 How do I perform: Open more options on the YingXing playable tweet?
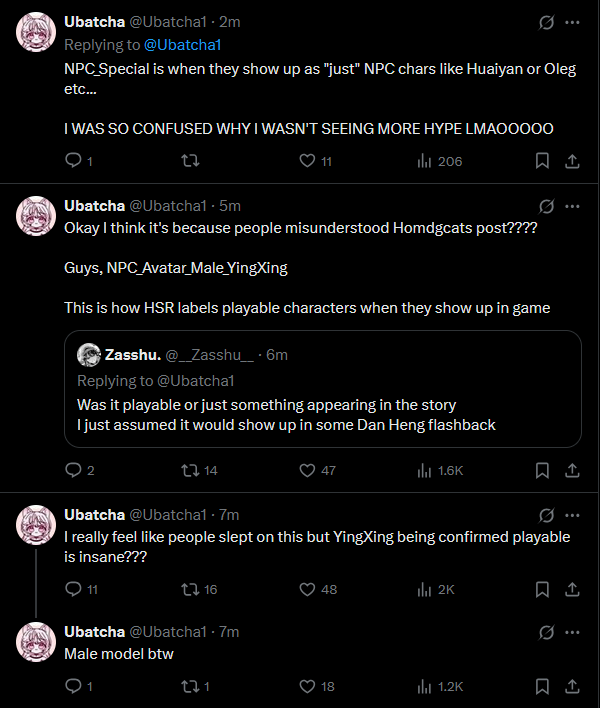coord(572,514)
